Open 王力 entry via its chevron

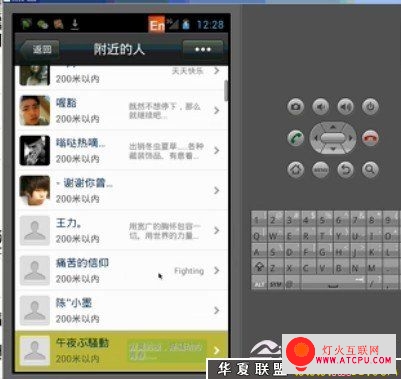[x=217, y=230]
